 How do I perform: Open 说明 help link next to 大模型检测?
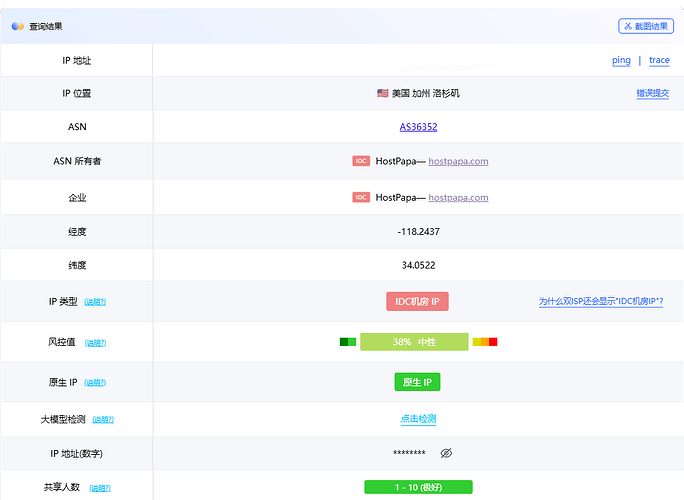pyautogui.click(x=103, y=420)
